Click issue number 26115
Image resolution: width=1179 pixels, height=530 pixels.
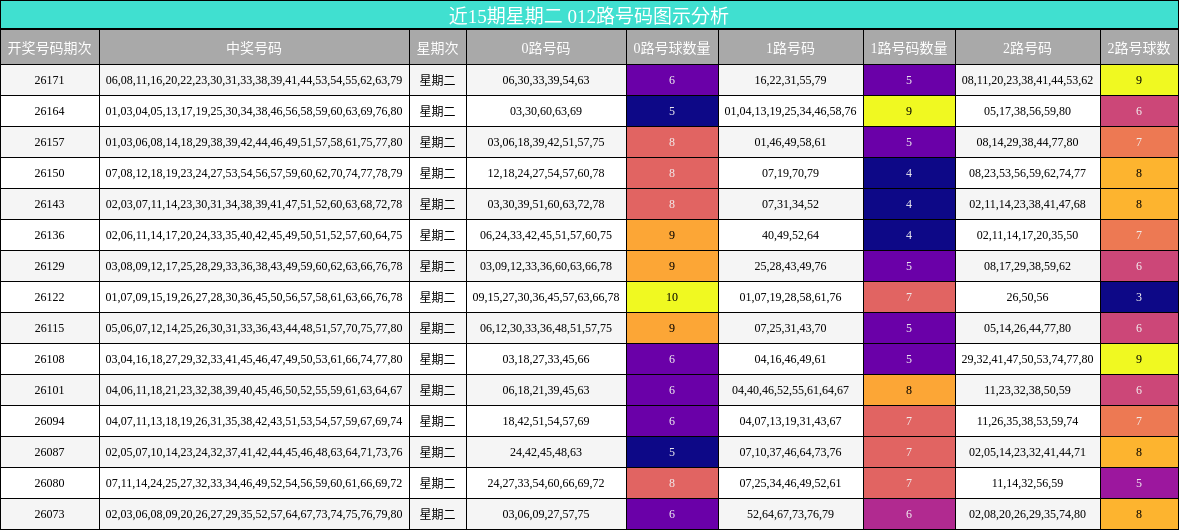click(50, 328)
